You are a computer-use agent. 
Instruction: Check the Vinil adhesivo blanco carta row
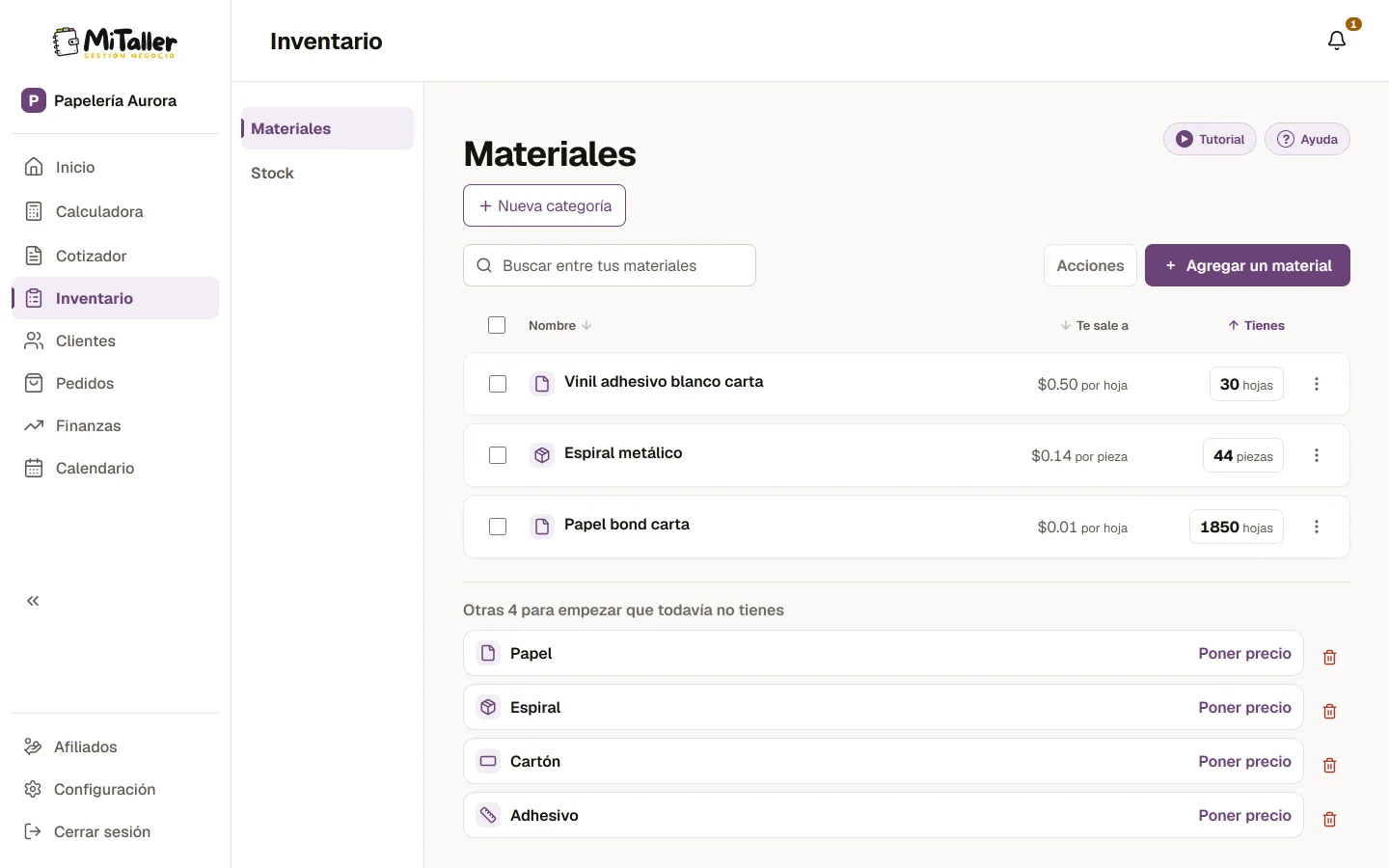click(x=498, y=384)
